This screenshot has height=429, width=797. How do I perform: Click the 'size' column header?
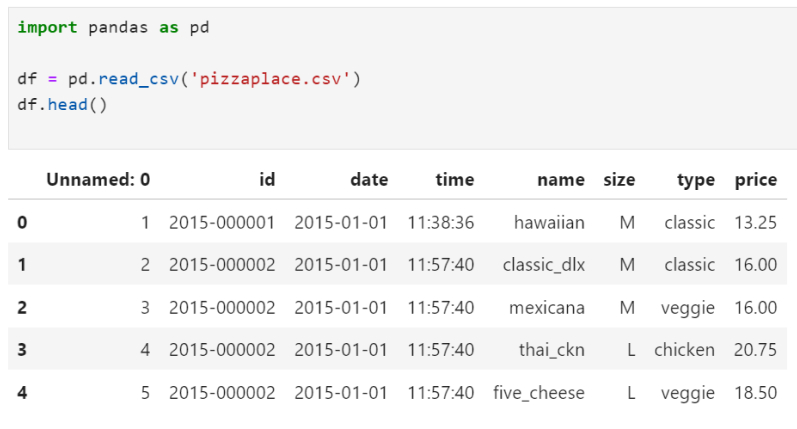[619, 180]
